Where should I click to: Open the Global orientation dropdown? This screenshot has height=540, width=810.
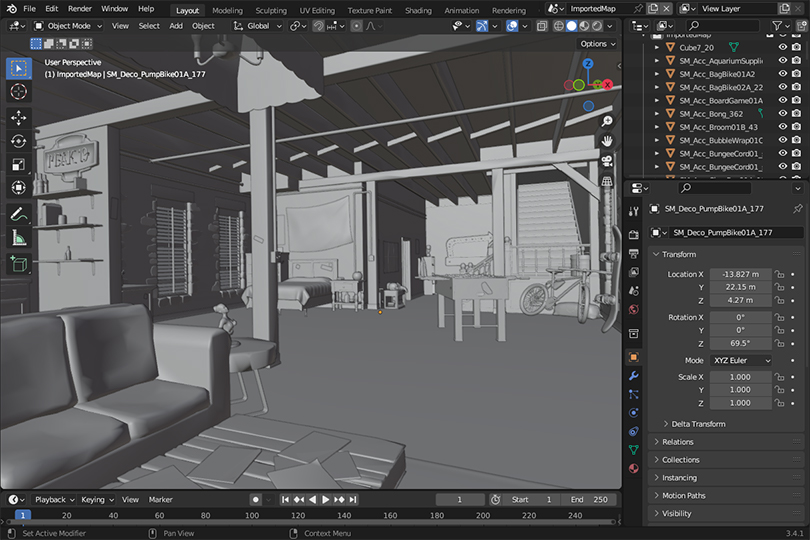[257, 26]
